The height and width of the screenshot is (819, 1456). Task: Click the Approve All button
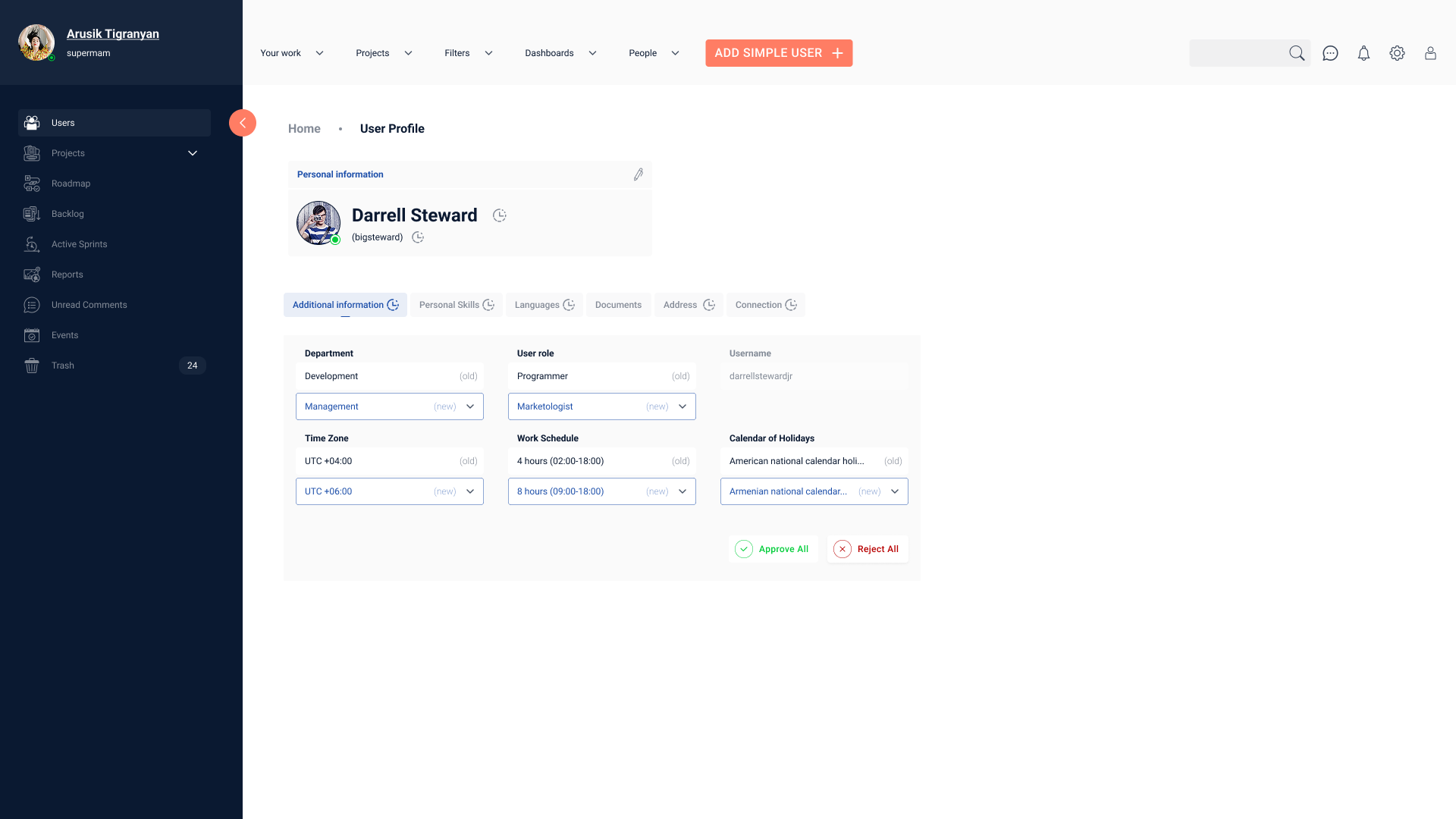click(773, 549)
